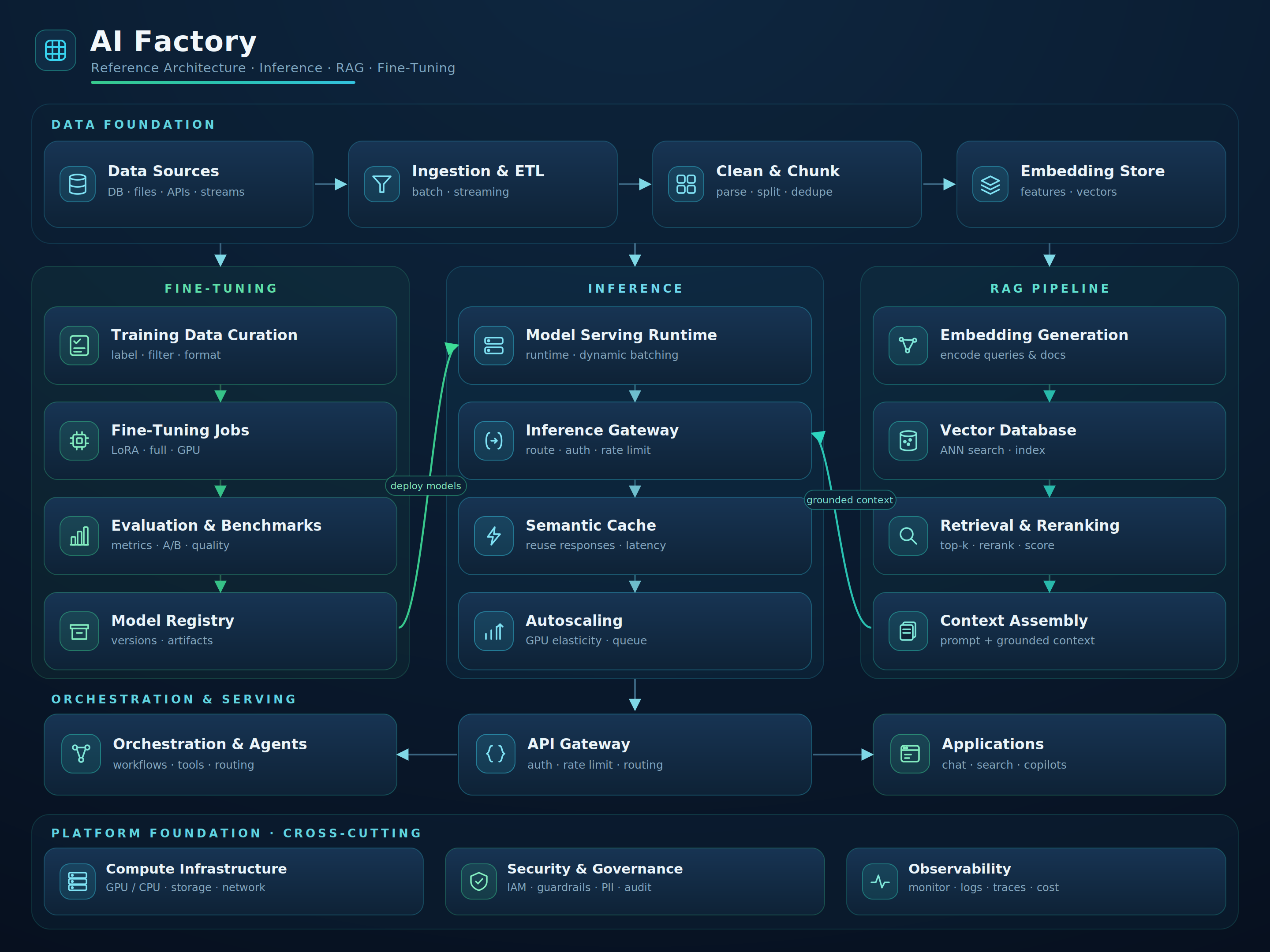The width and height of the screenshot is (1270, 952).
Task: Click the RAG PIPELINE section heading
Action: click(1050, 289)
